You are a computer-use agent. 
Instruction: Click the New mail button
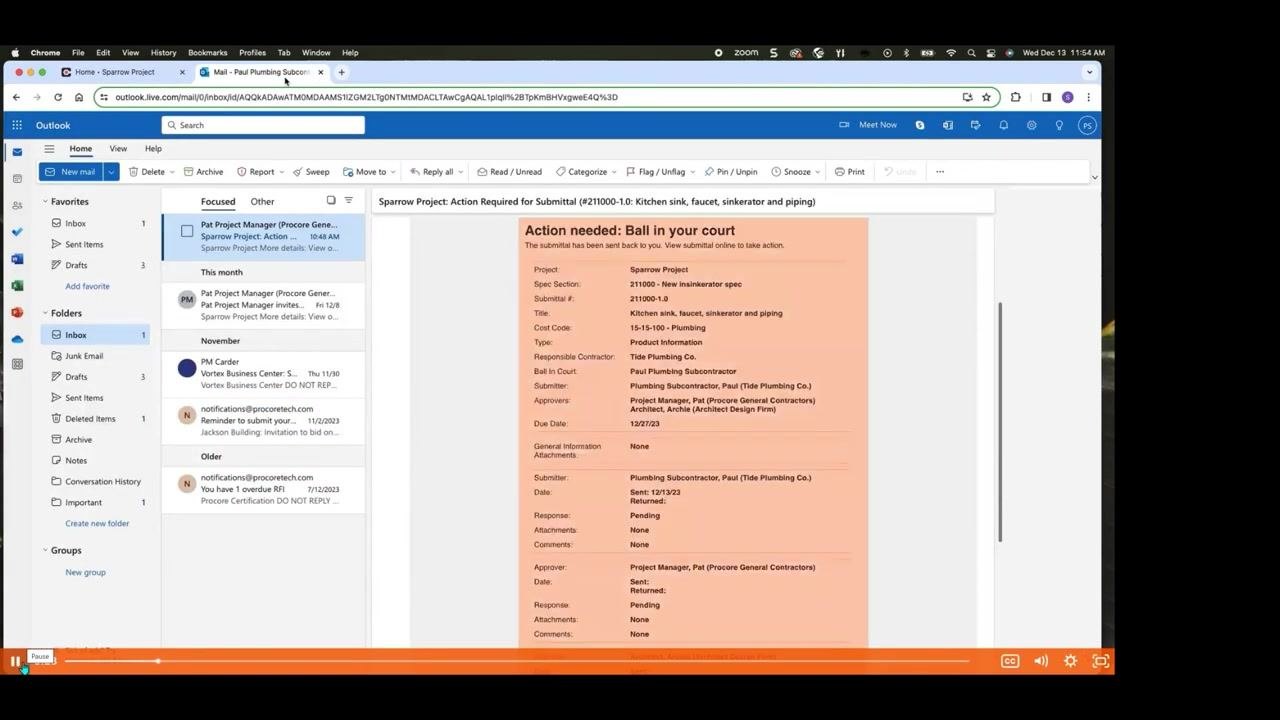coord(71,172)
